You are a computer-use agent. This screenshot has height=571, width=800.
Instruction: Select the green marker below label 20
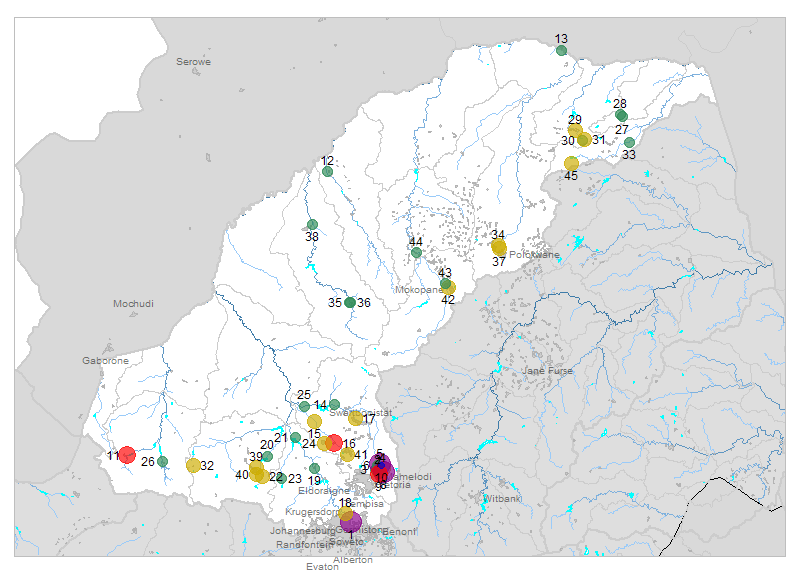pos(267,456)
